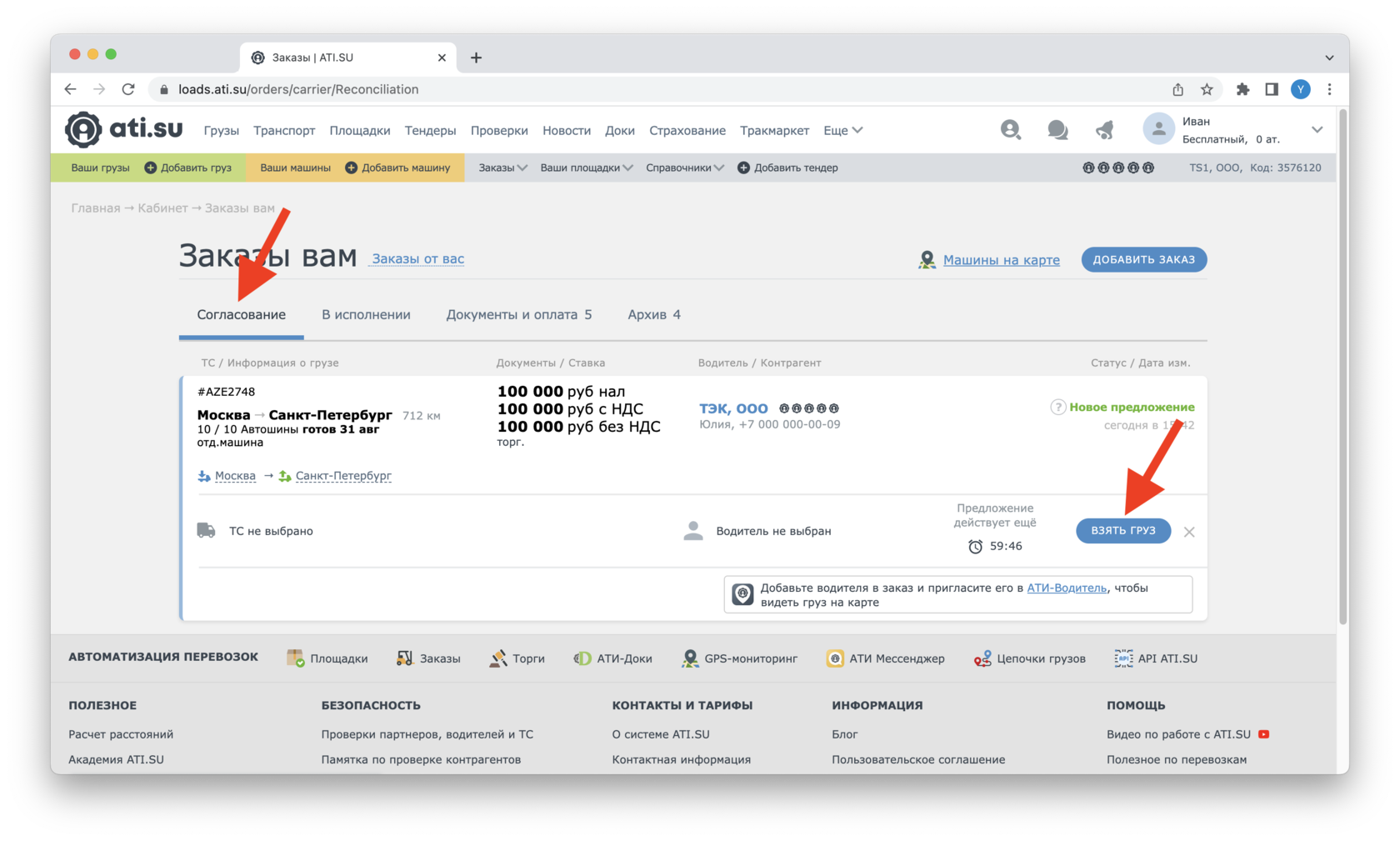Viewport: 1400px width, 841px height.
Task: Click the clock icon near 59:46 timer
Action: pos(975,546)
